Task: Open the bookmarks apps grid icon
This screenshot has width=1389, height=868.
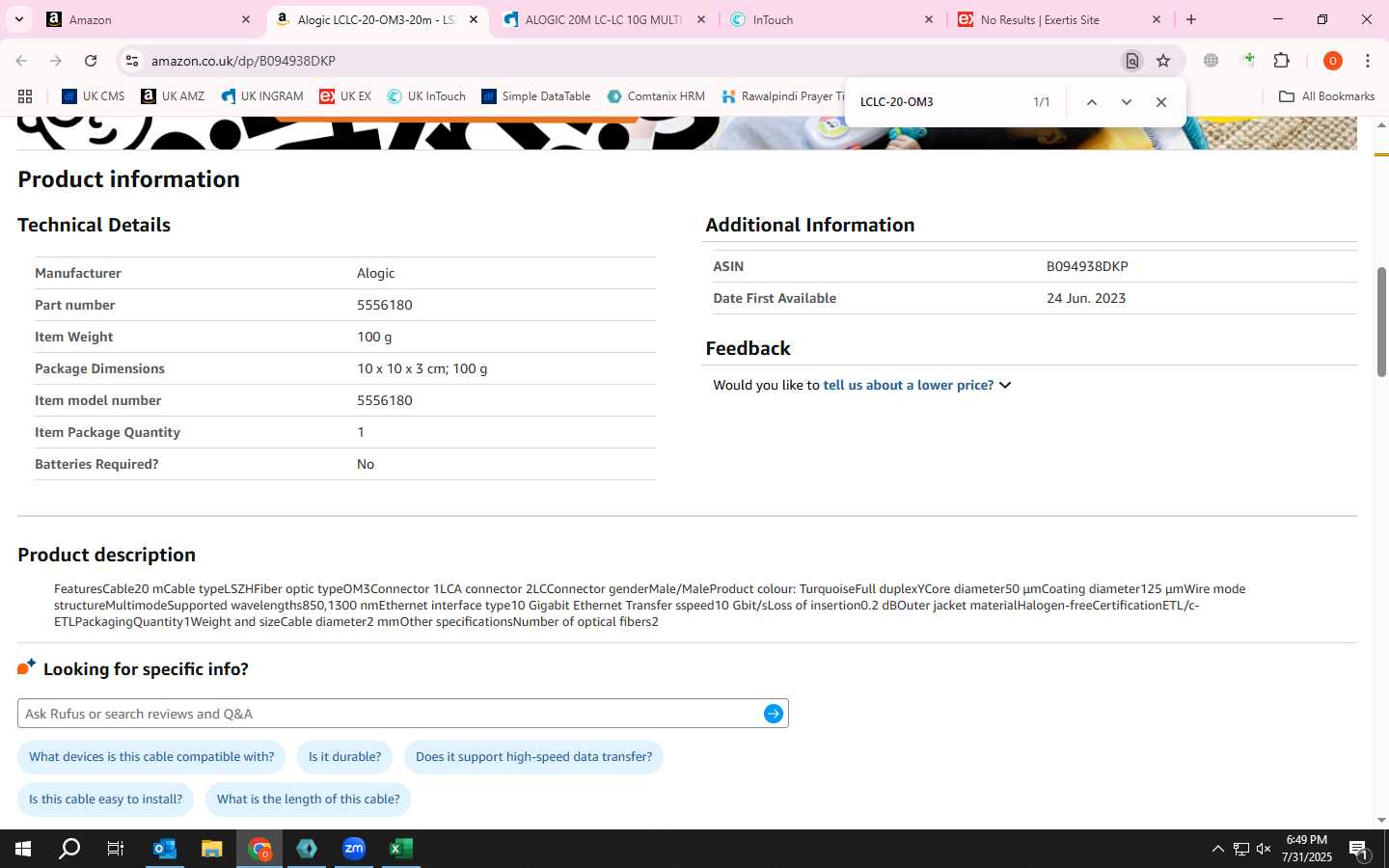Action: 25,96
